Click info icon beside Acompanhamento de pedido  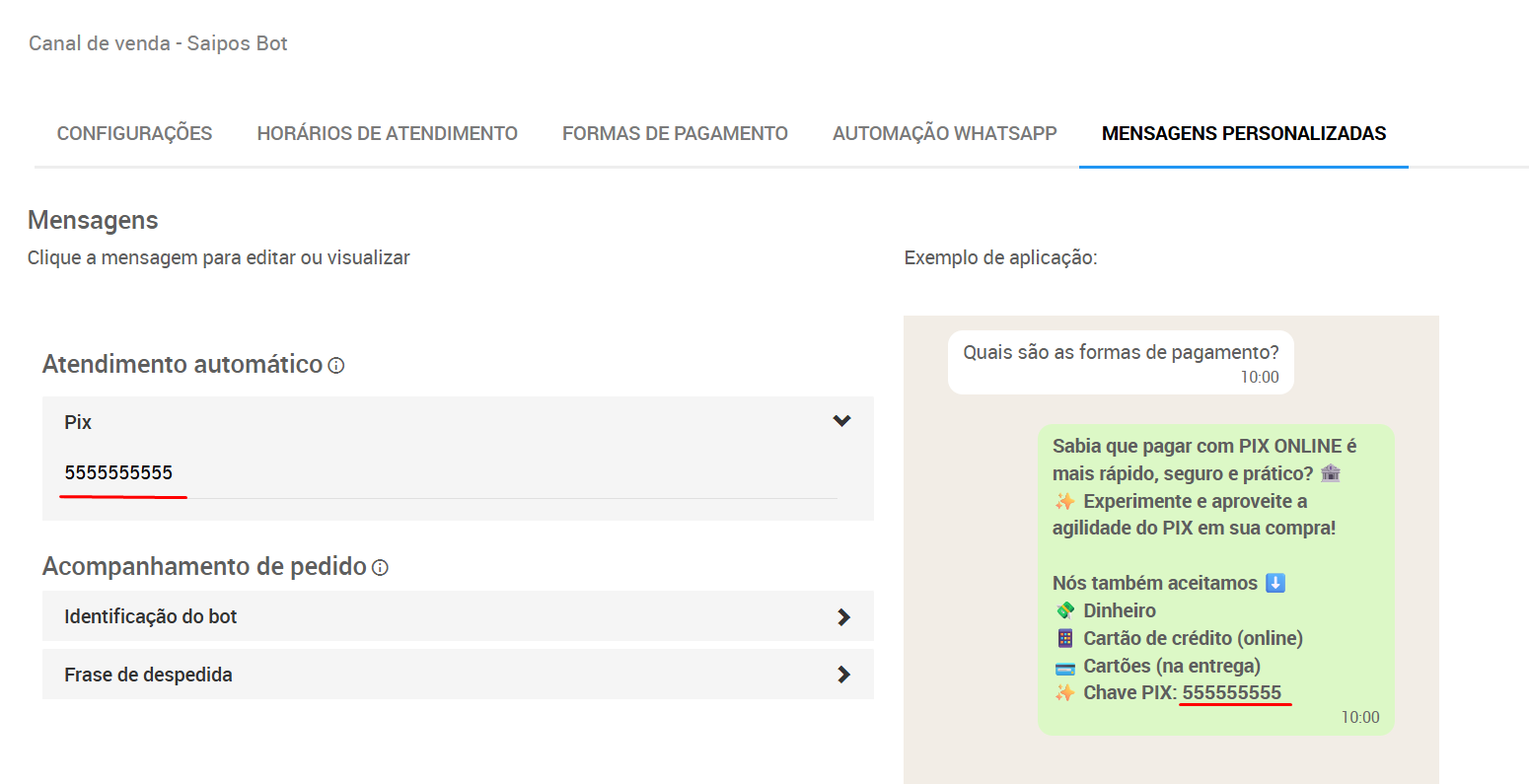[380, 568]
